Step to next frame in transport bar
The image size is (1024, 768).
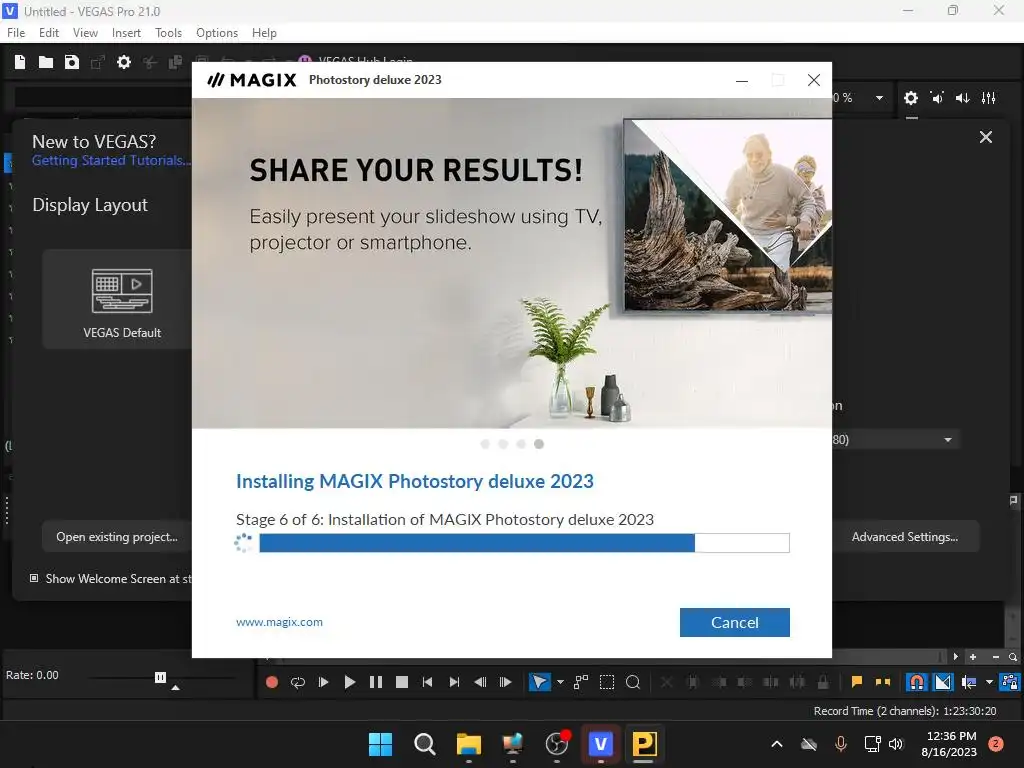505,682
